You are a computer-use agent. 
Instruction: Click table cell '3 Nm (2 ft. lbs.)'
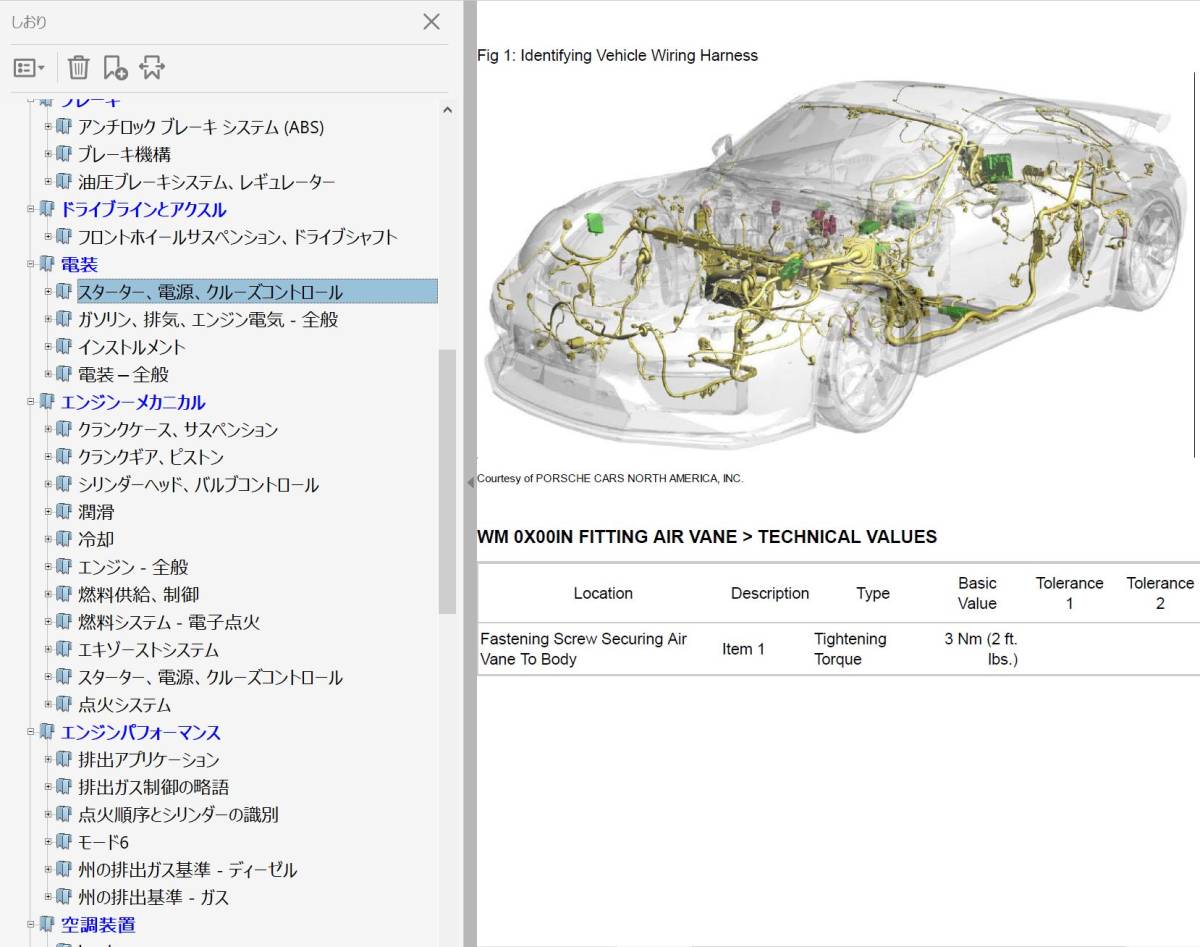tap(980, 649)
